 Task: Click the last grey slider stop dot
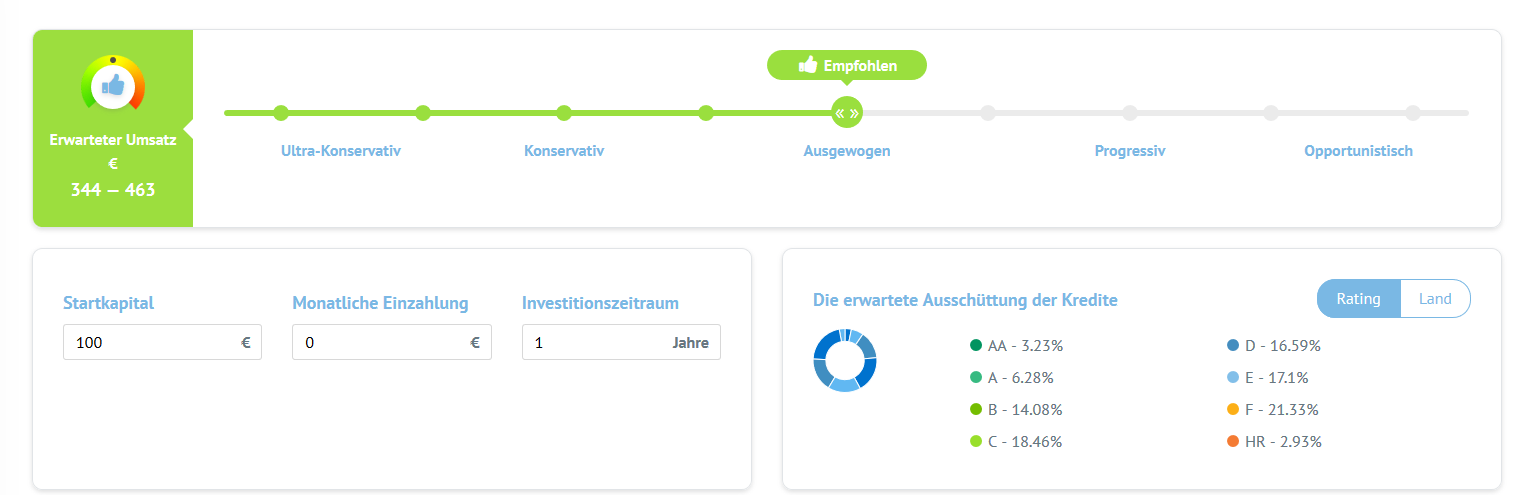click(1413, 113)
